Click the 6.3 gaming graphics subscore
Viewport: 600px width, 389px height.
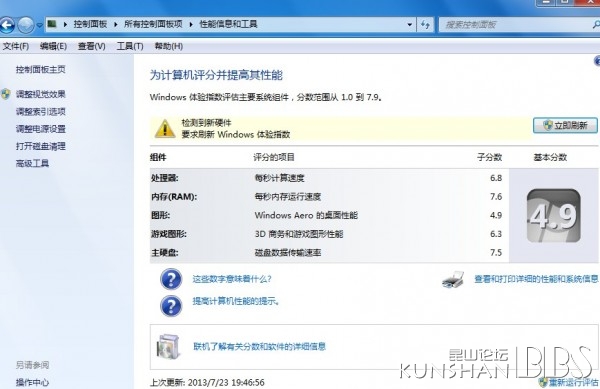coord(496,234)
